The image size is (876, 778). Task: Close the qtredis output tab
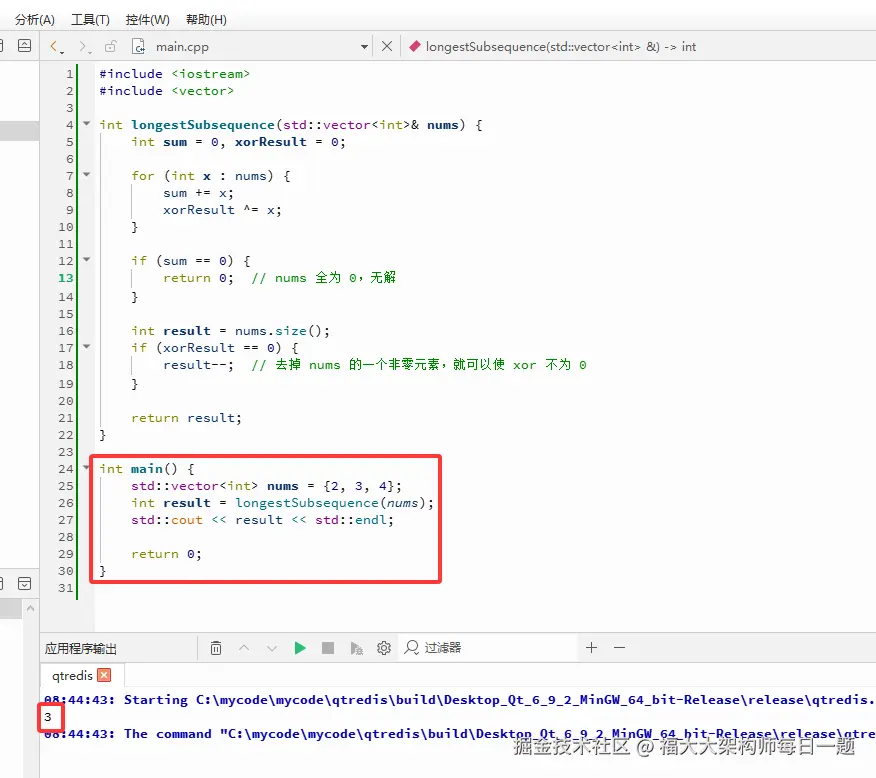pyautogui.click(x=104, y=675)
